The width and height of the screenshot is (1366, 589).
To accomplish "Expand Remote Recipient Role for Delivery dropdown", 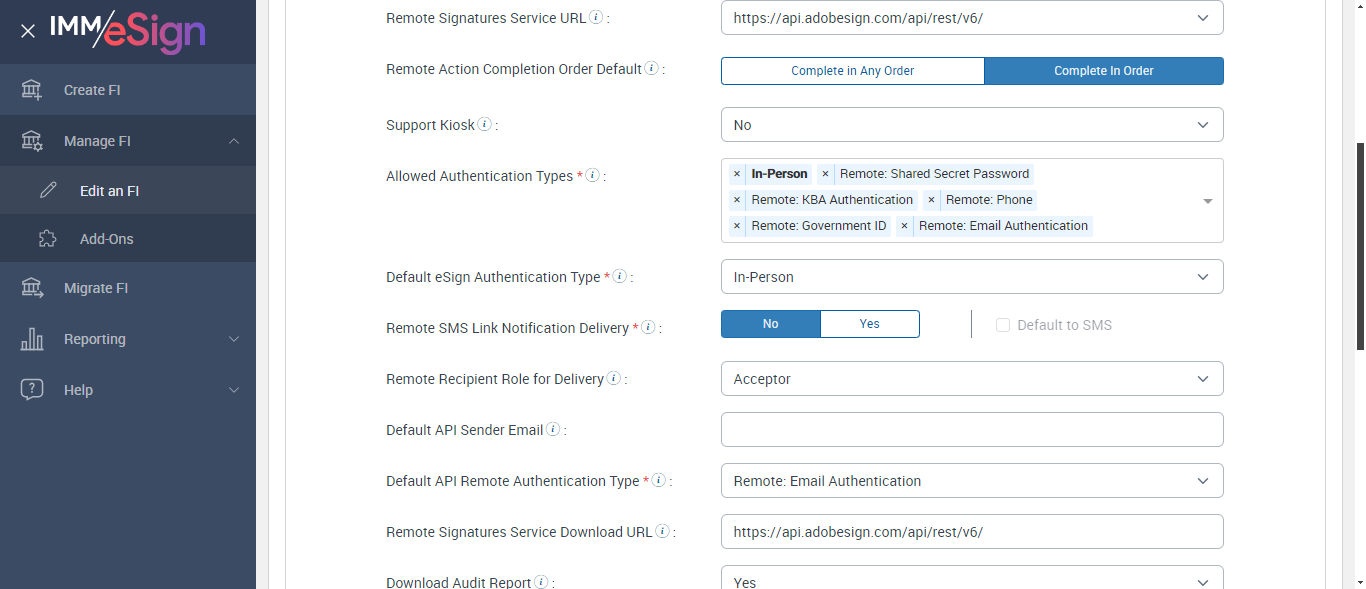I will [971, 379].
